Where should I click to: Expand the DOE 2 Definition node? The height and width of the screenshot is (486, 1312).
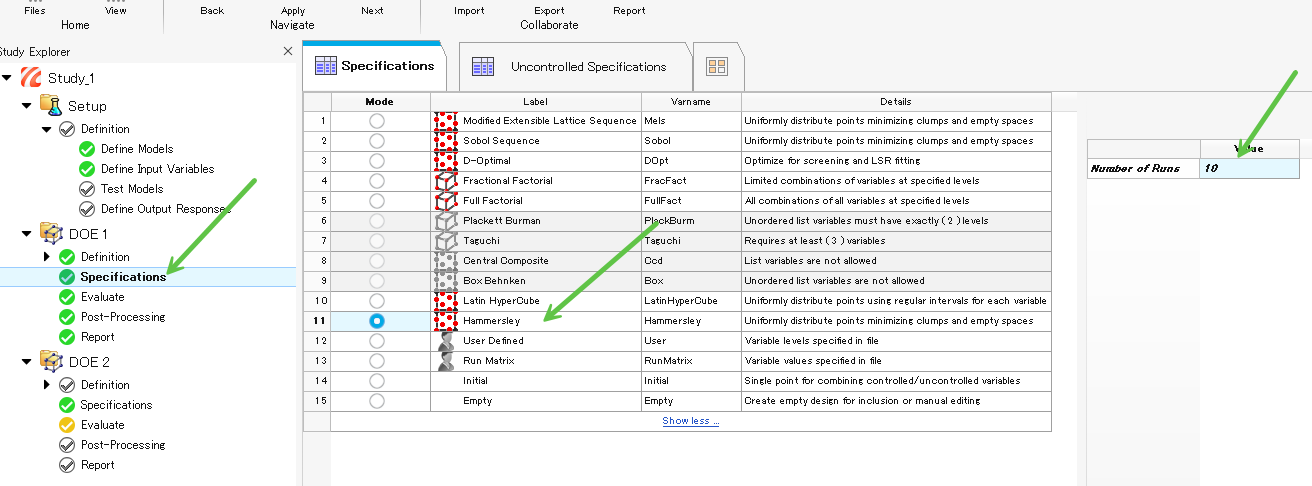[x=47, y=385]
